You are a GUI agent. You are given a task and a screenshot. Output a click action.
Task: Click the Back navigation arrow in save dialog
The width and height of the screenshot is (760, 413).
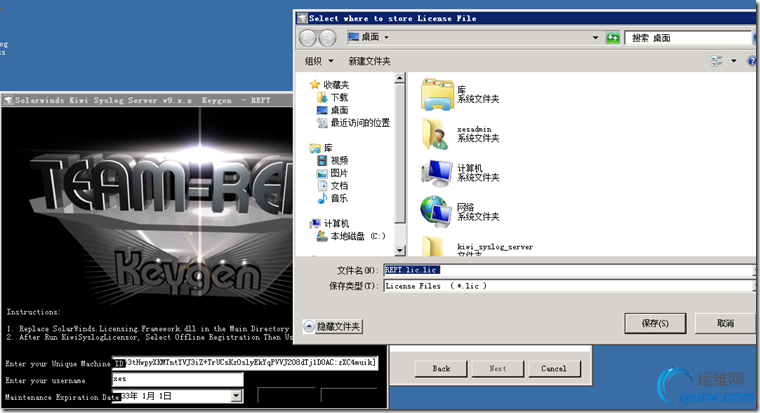click(x=308, y=38)
